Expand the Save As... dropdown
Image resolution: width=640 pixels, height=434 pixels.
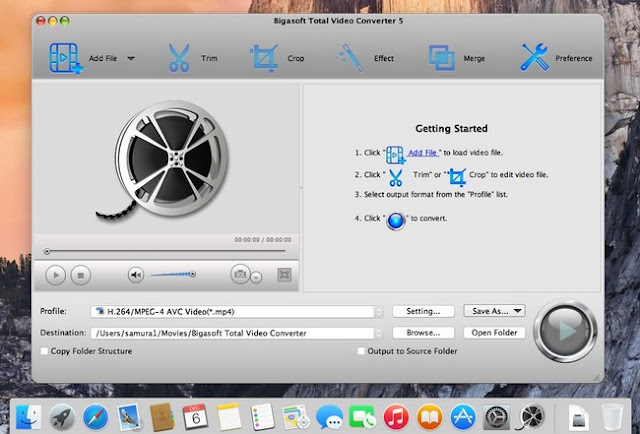(494, 311)
